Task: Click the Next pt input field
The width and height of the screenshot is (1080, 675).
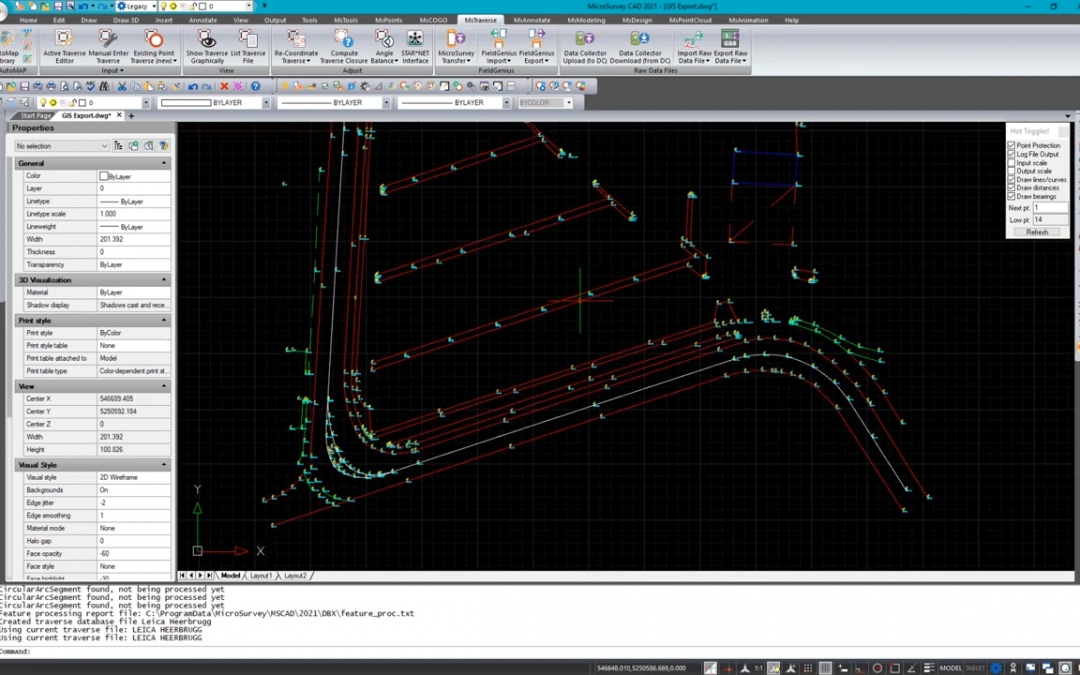Action: tap(1050, 208)
